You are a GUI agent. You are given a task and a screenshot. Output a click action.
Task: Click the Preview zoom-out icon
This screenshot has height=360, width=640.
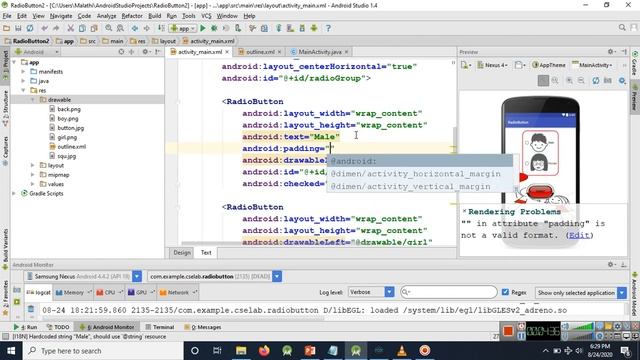(x=581, y=81)
